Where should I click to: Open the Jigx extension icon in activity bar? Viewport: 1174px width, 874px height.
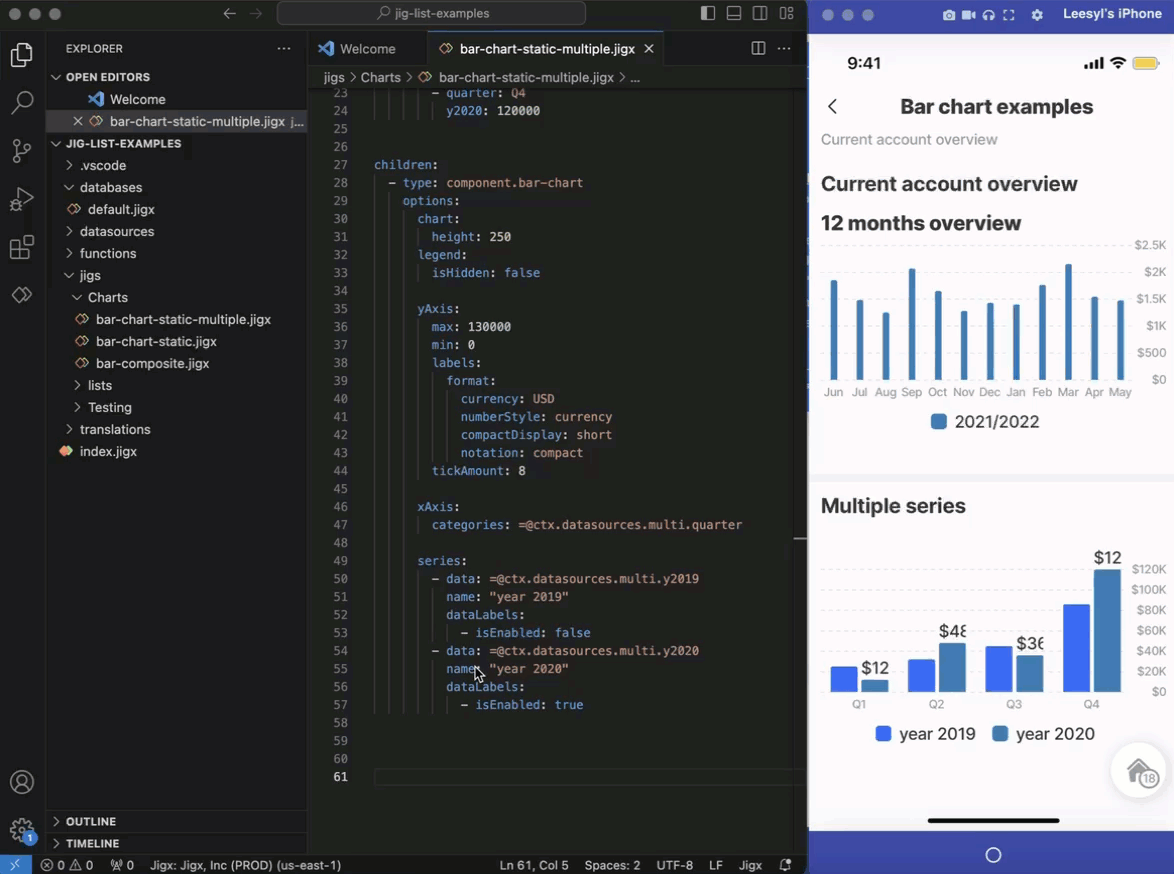pos(22,295)
